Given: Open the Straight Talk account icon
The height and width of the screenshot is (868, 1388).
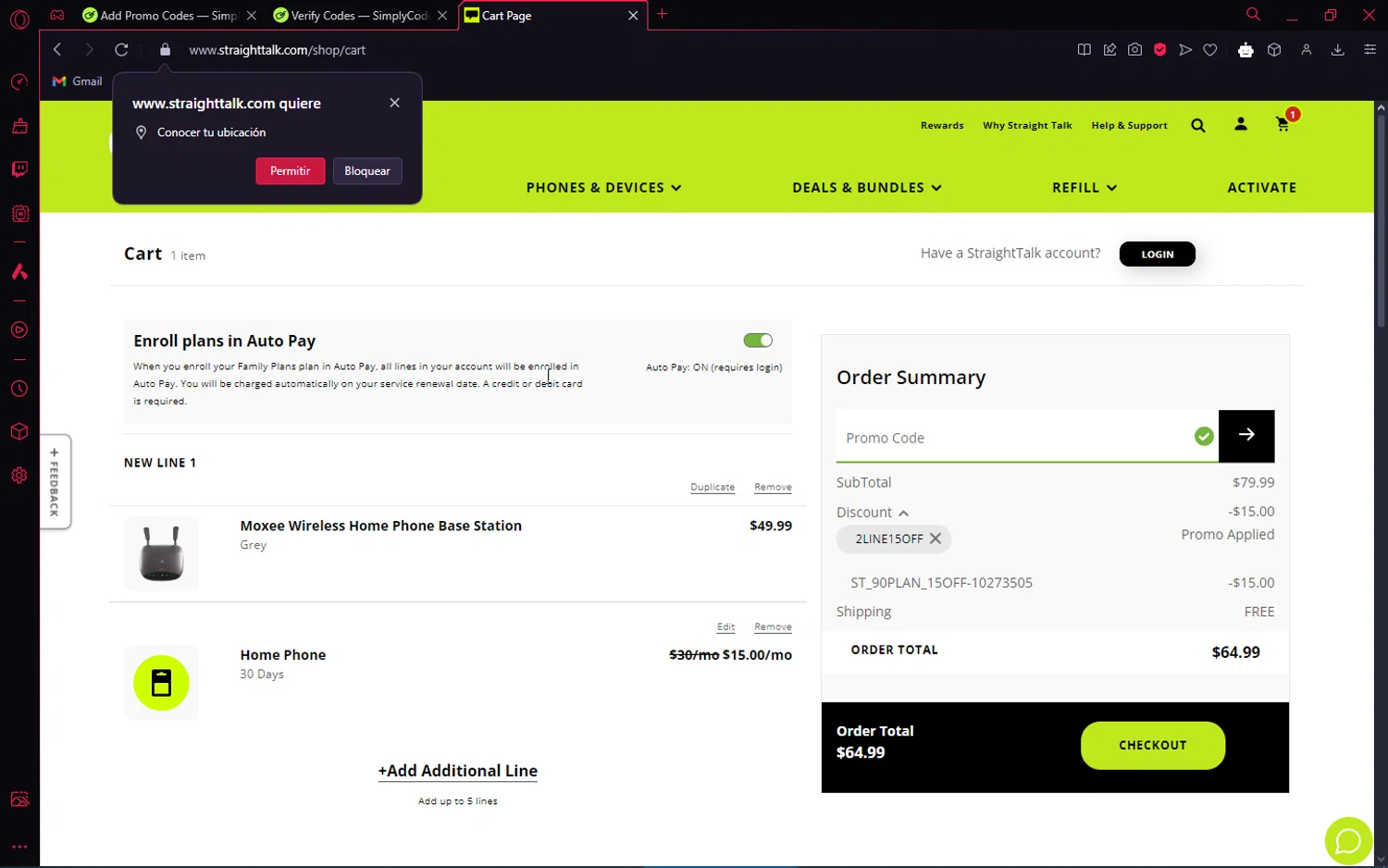Looking at the screenshot, I should [1241, 124].
